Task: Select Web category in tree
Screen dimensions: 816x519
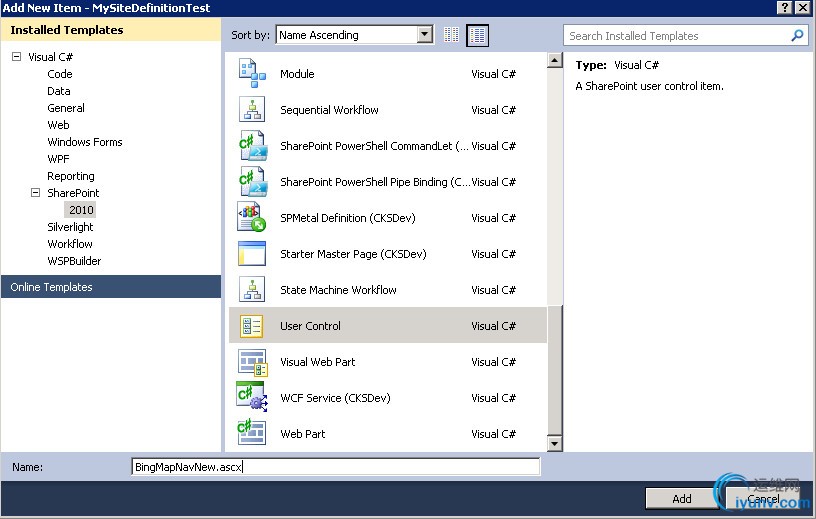Action: pos(58,125)
